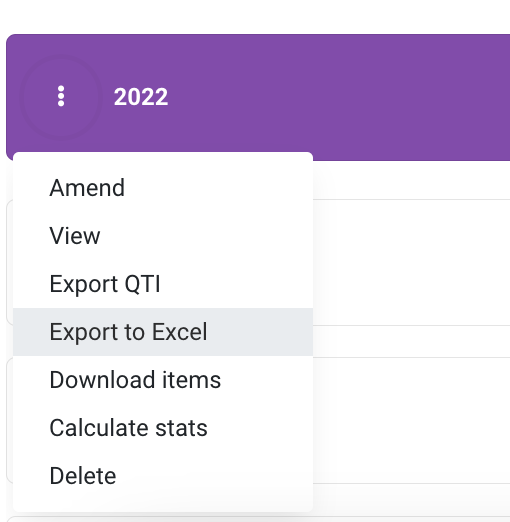This screenshot has height=522, width=510.
Task: Close the dropdown via the vertical dots button
Action: pyautogui.click(x=61, y=96)
